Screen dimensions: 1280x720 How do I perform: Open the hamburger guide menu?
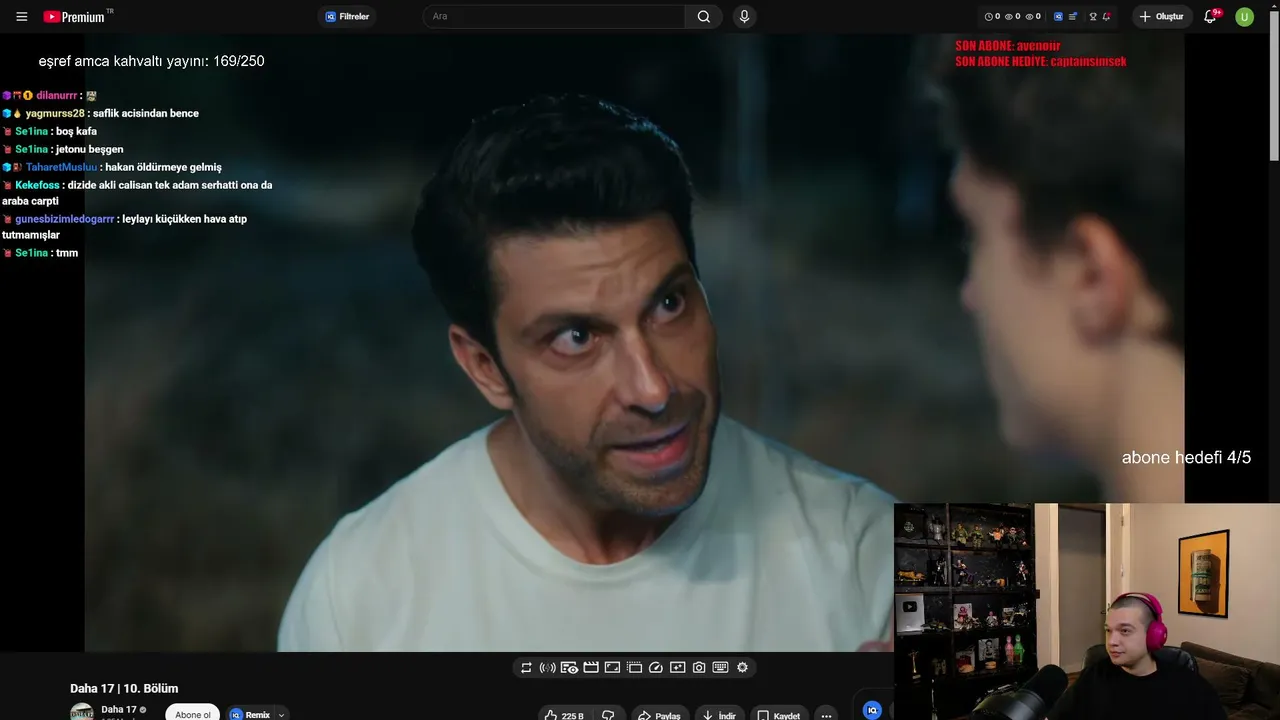(x=22, y=17)
